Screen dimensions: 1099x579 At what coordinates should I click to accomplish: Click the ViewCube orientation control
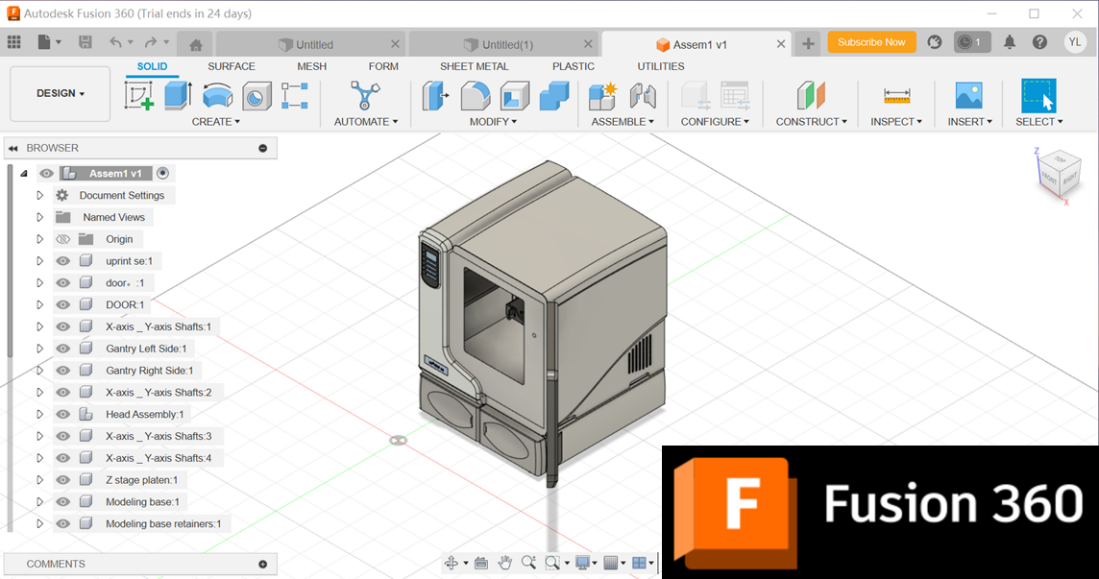point(1058,174)
